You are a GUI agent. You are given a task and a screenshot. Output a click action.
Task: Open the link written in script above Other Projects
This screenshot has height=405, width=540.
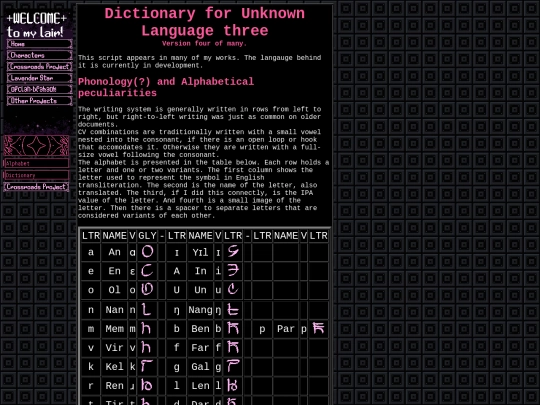[x=40, y=89]
